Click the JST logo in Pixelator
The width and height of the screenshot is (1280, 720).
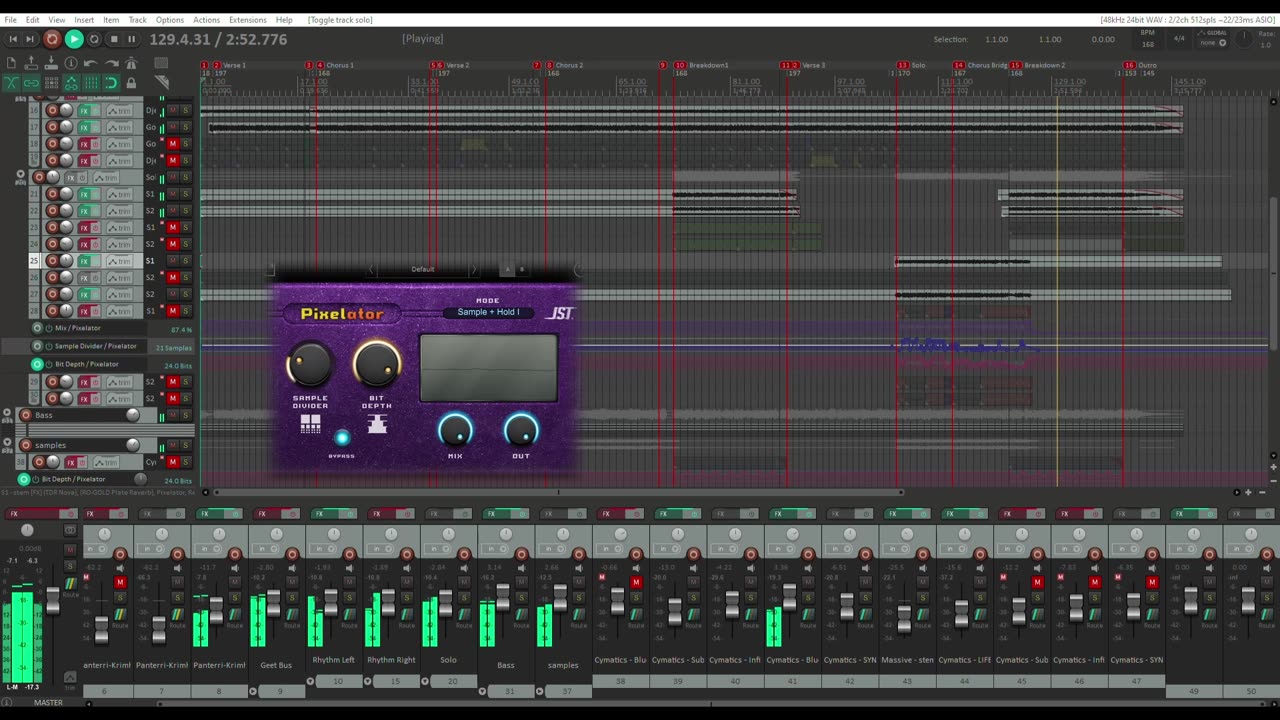(x=561, y=313)
